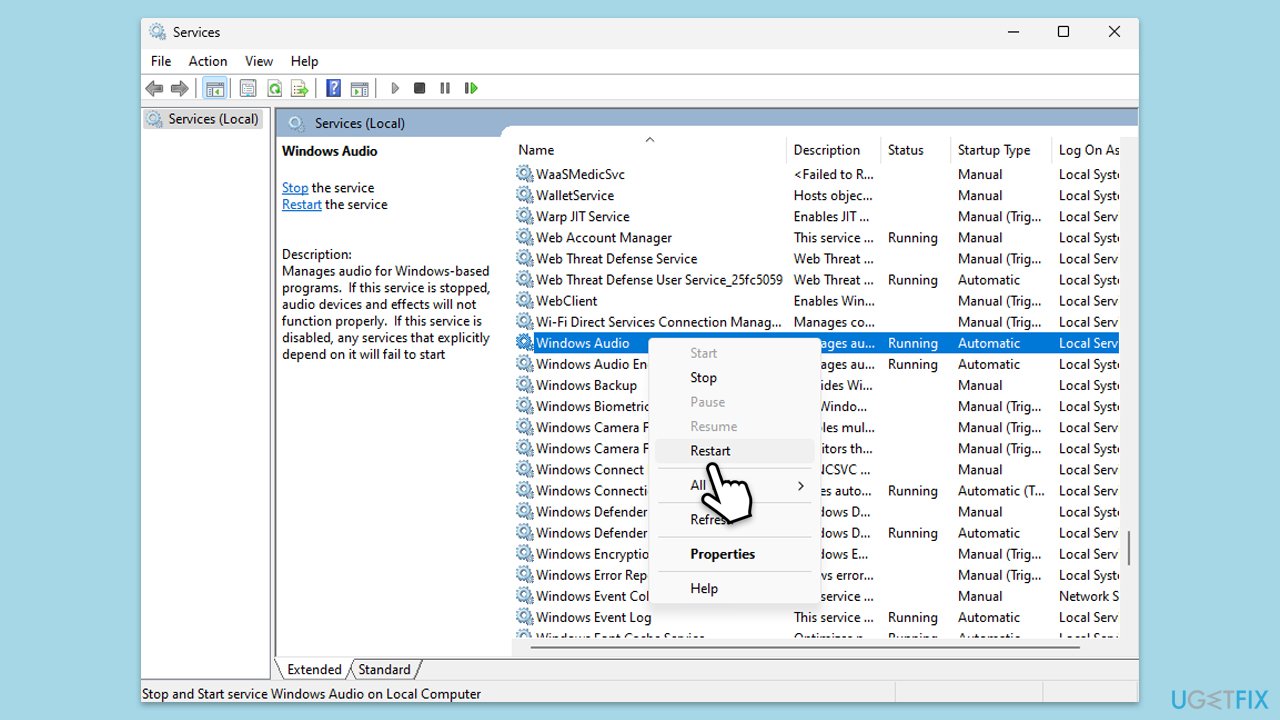Open the Help toolbar icon
This screenshot has height=720, width=1280.
click(334, 89)
